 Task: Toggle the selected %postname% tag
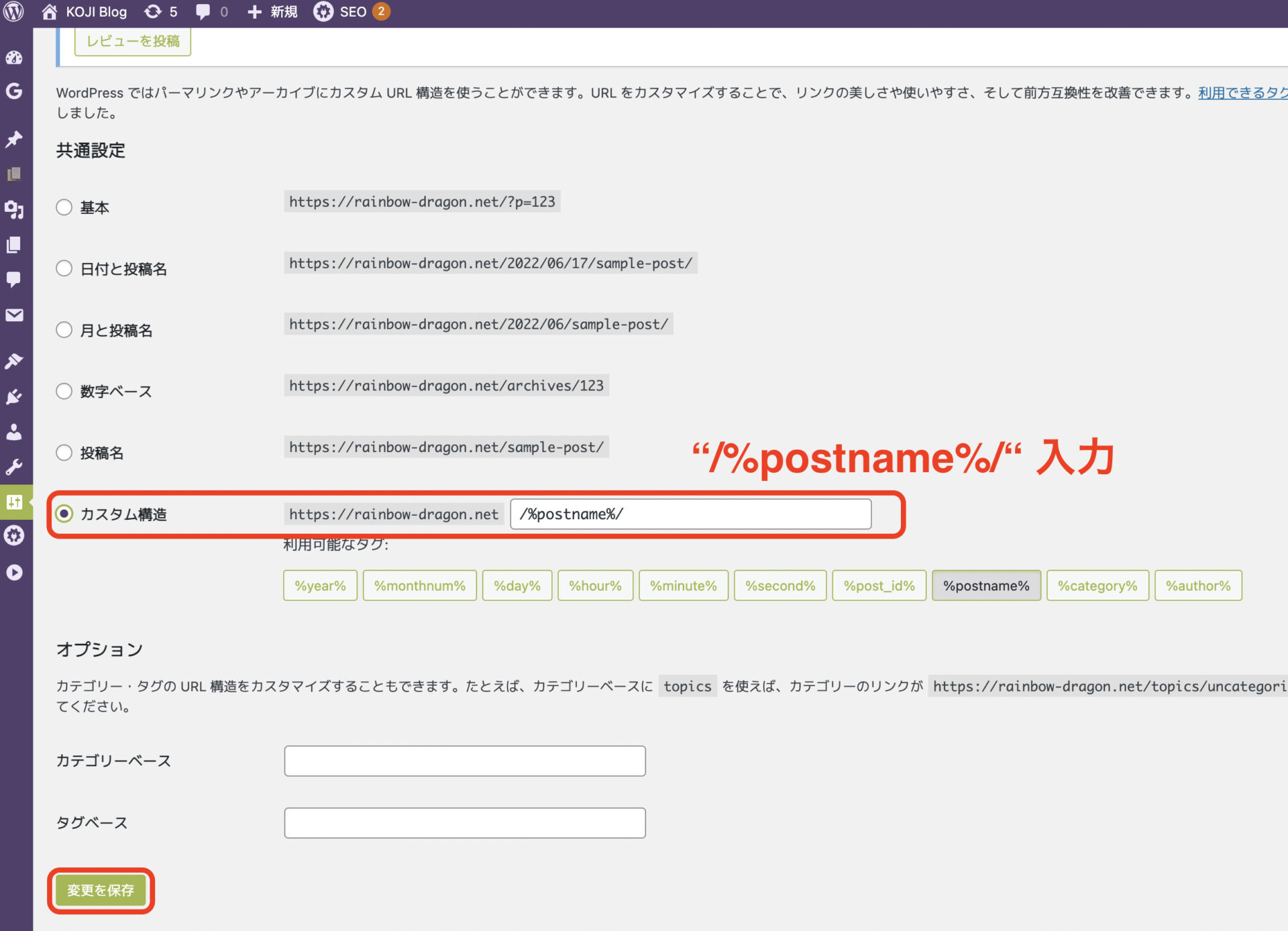tap(986, 586)
